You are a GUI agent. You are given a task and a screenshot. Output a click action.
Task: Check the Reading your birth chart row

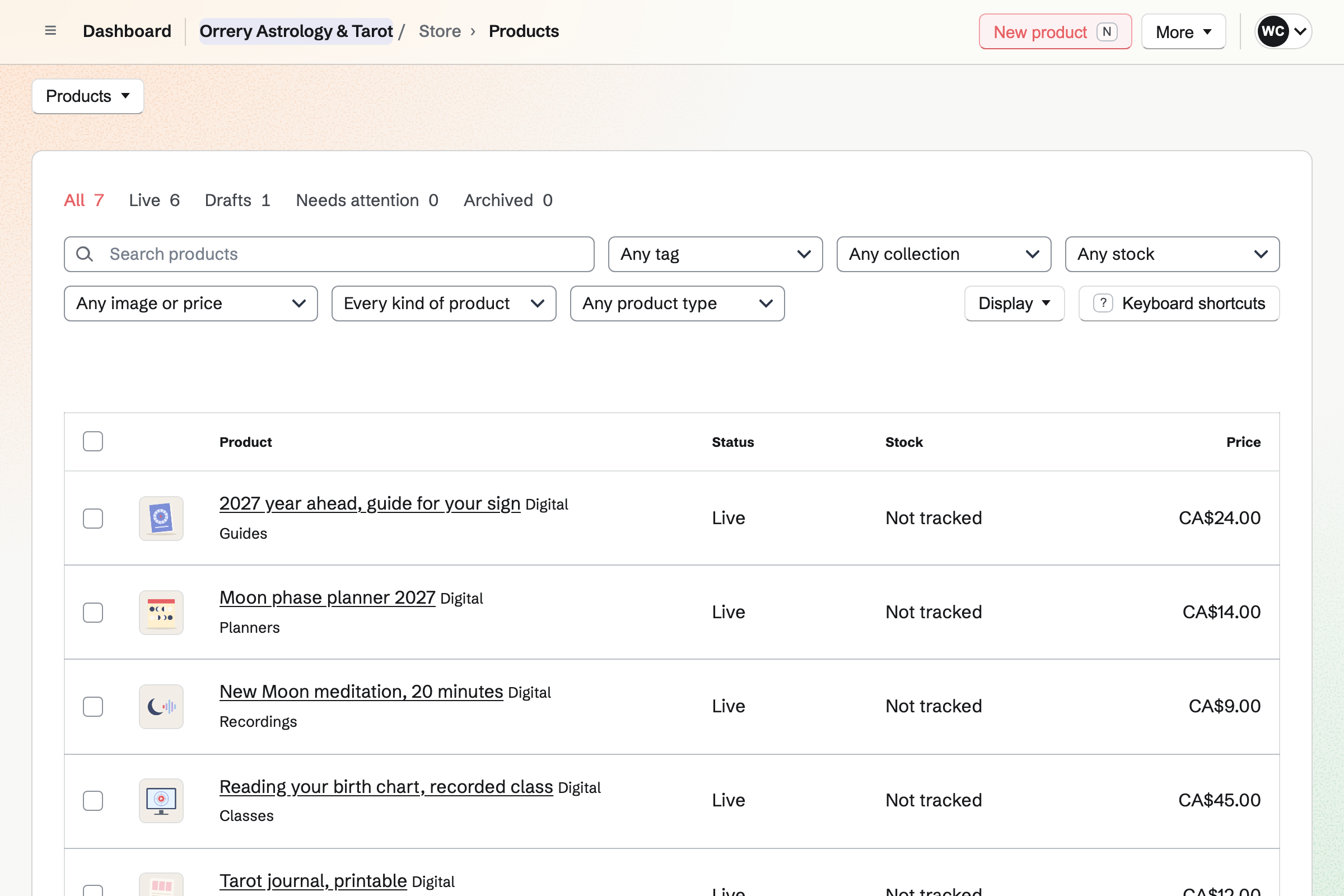tap(92, 801)
